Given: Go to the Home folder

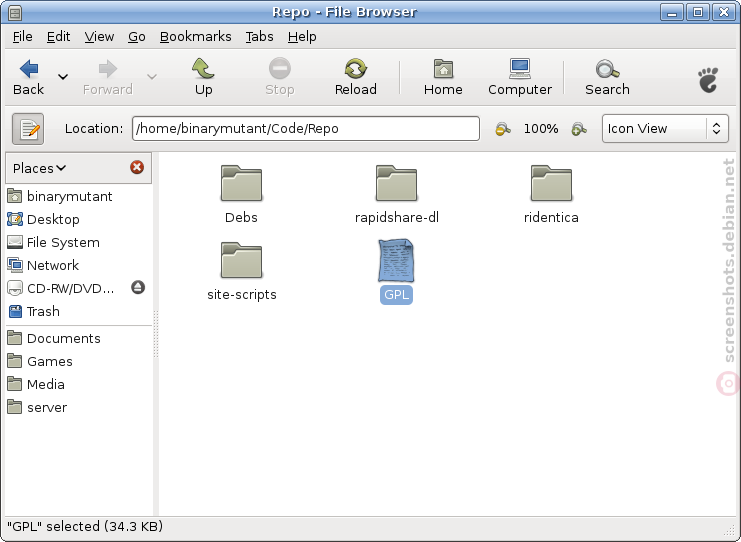Looking at the screenshot, I should pos(443,77).
